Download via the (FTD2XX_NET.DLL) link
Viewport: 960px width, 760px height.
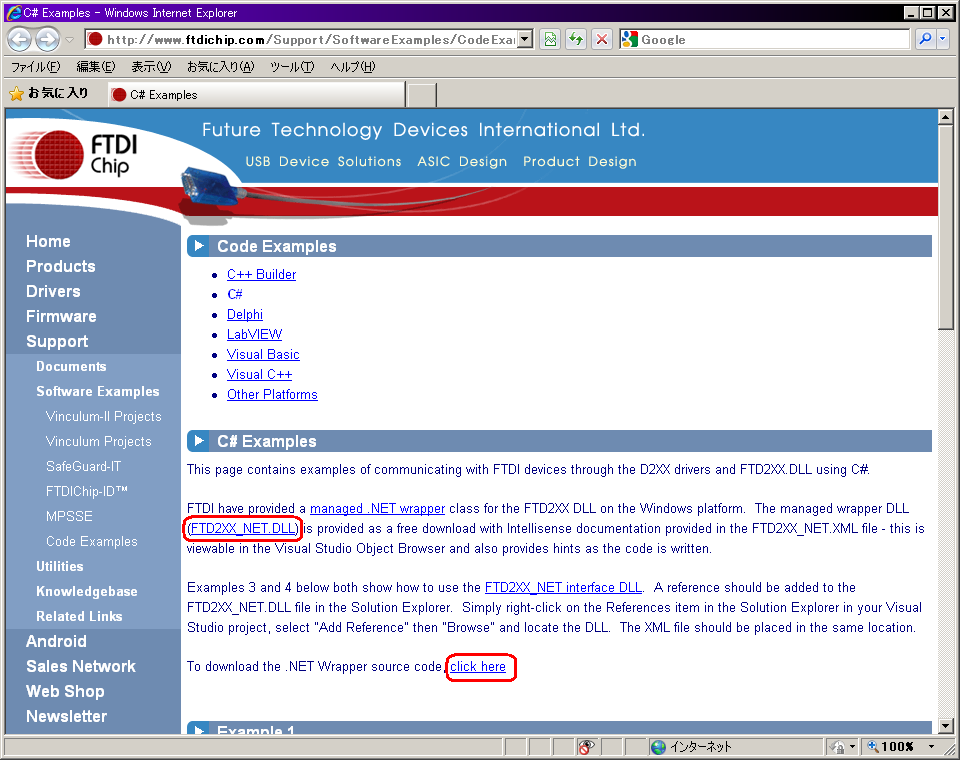coord(244,529)
